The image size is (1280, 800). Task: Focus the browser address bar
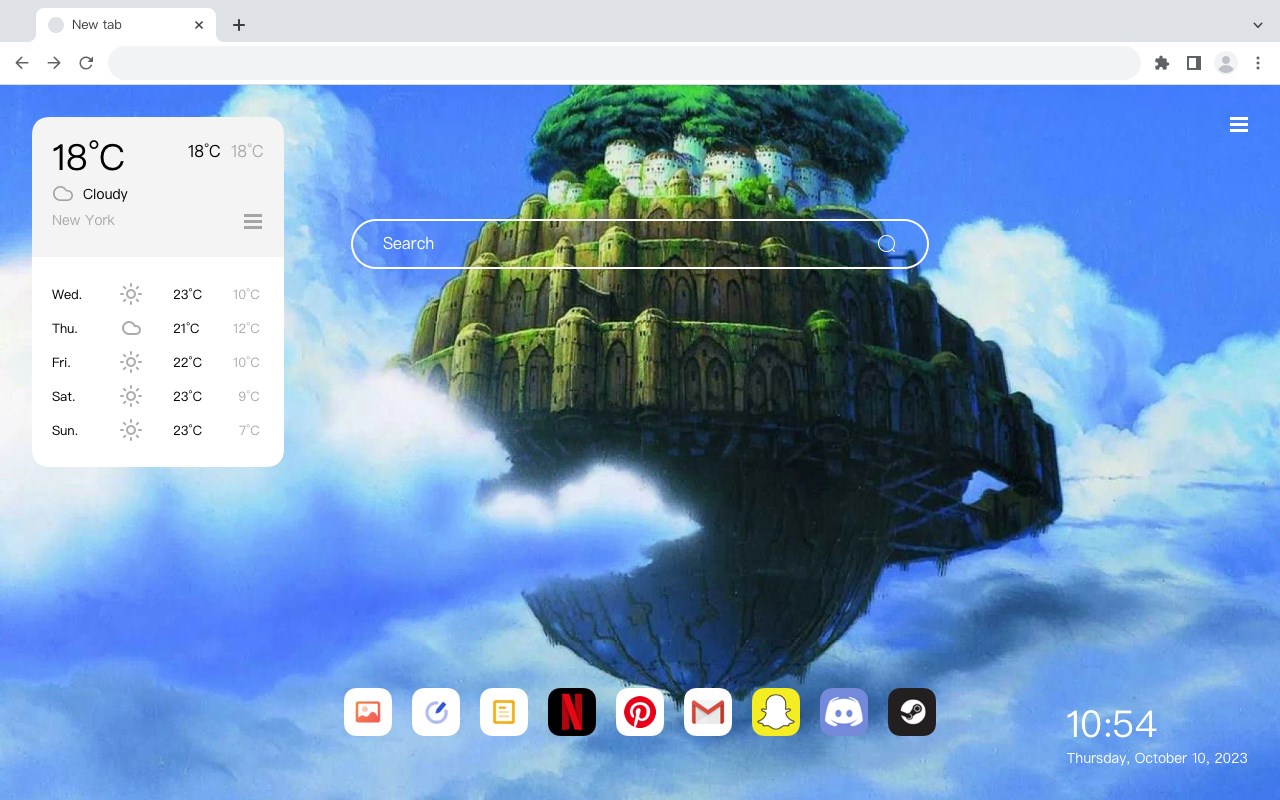(624, 63)
